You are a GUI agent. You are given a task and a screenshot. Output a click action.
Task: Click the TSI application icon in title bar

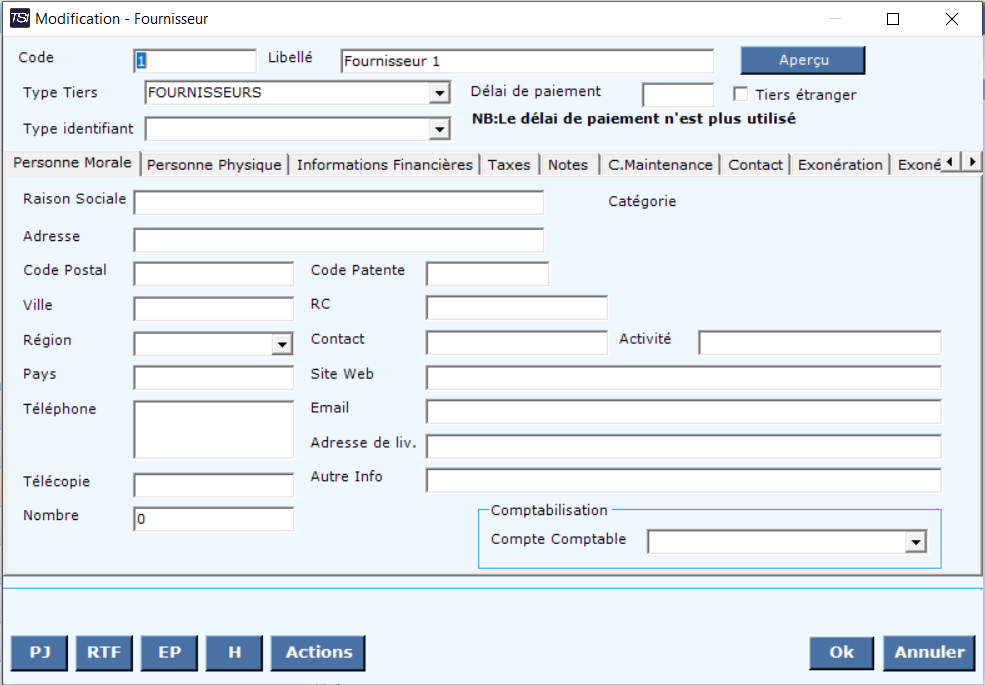point(19,18)
